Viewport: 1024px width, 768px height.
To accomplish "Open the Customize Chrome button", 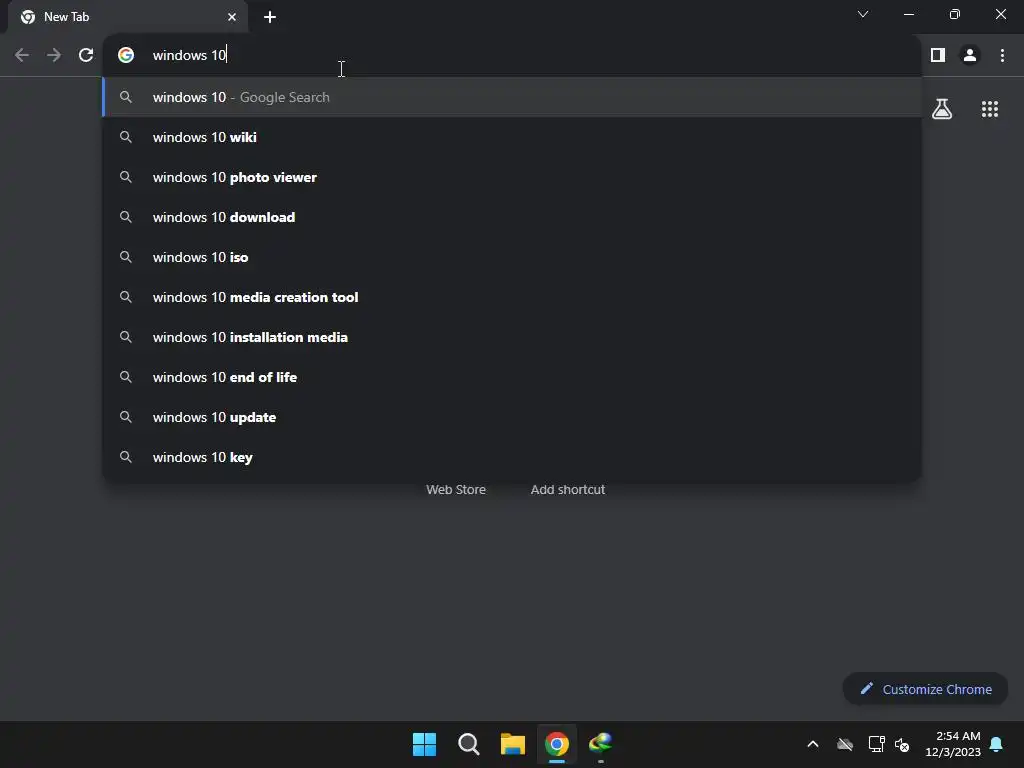I will coord(925,689).
